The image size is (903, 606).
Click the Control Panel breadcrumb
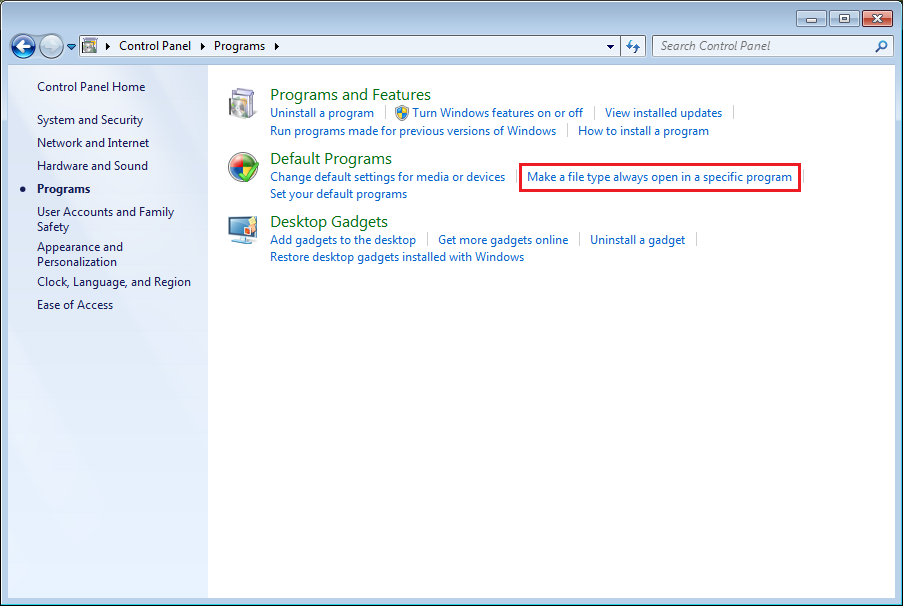coord(154,46)
